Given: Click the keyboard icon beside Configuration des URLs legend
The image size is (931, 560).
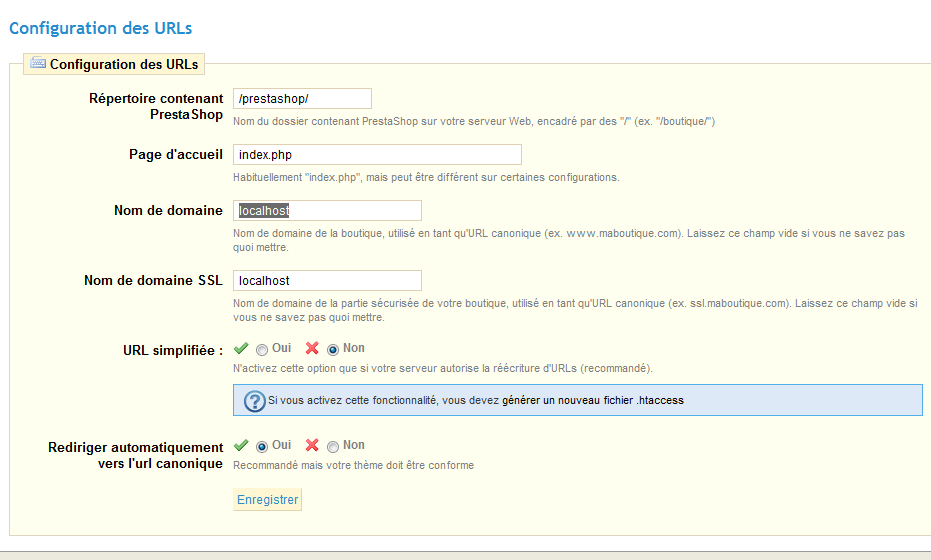Looking at the screenshot, I should pyautogui.click(x=38, y=63).
